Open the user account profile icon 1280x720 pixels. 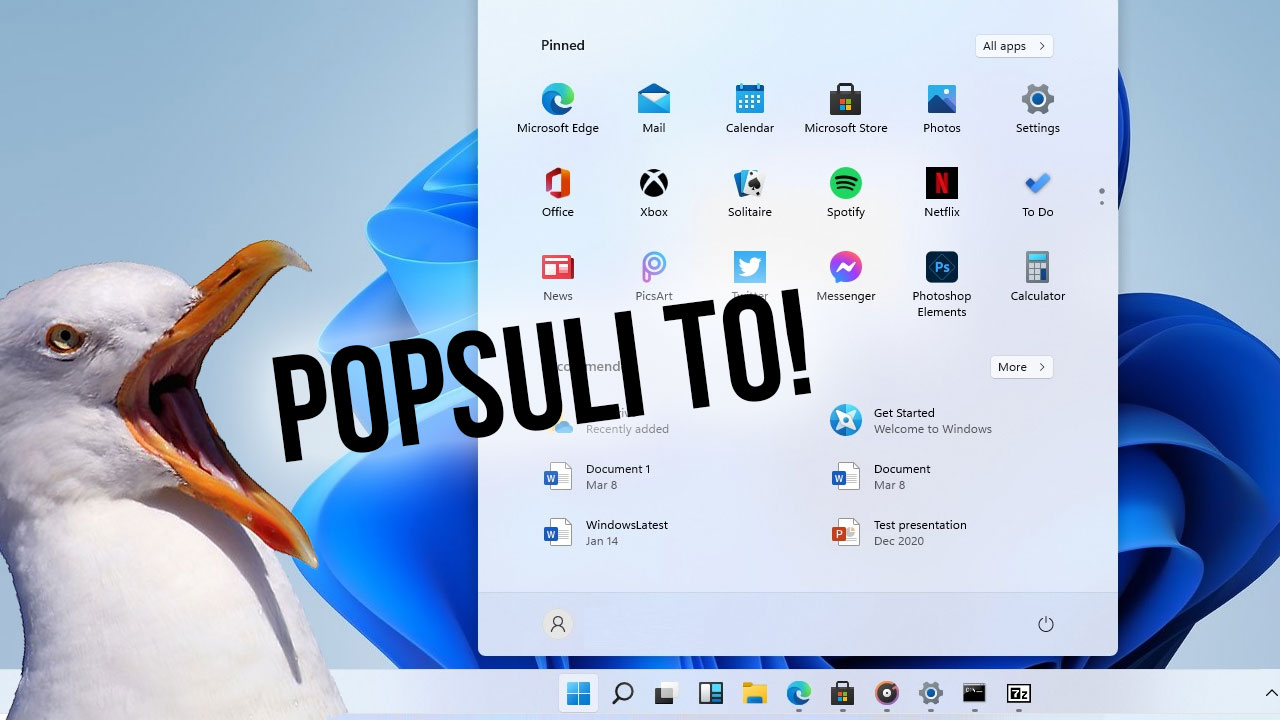point(558,624)
